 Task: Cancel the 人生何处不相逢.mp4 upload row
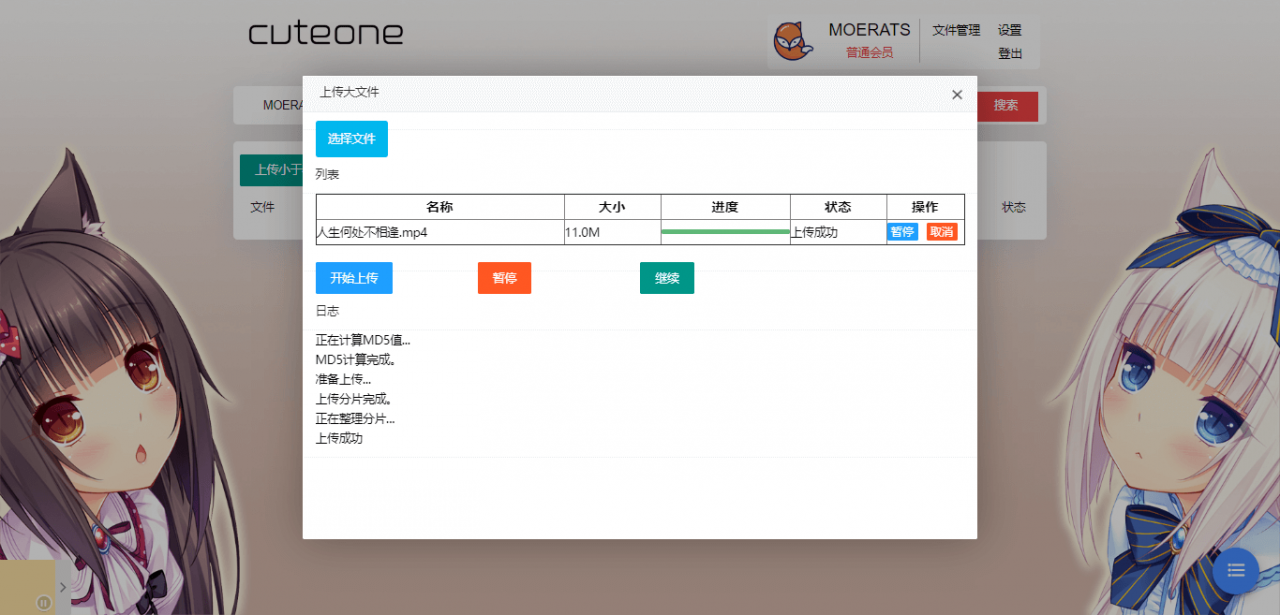click(x=941, y=231)
